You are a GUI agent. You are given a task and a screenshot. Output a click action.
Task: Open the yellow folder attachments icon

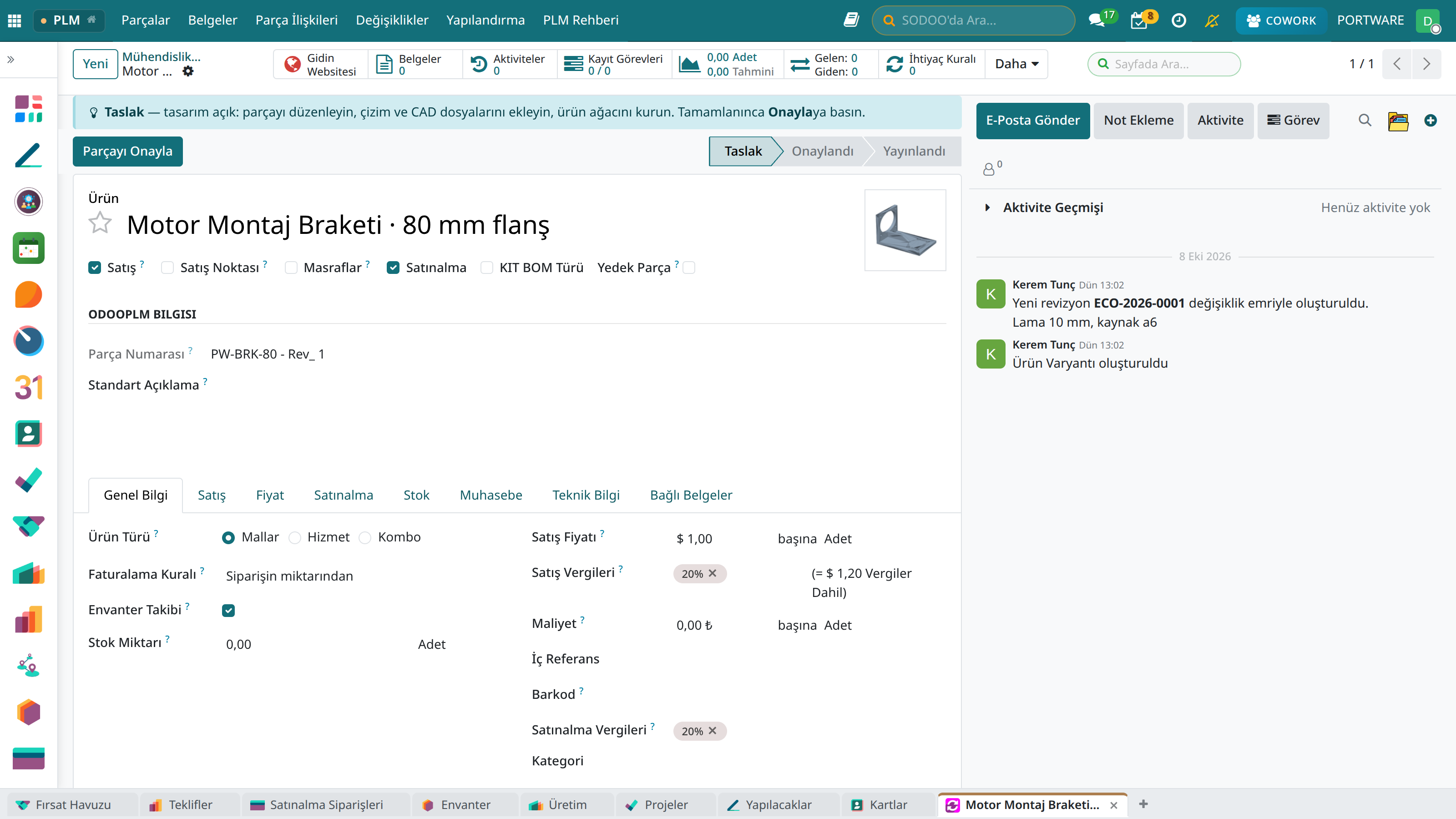tap(1398, 121)
